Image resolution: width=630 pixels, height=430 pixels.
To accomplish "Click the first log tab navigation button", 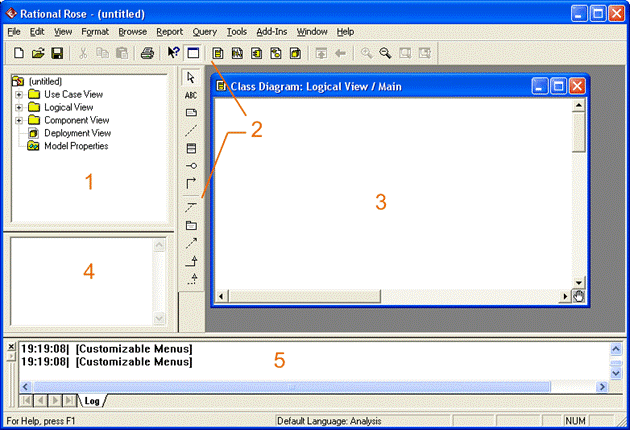I will click(x=26, y=401).
